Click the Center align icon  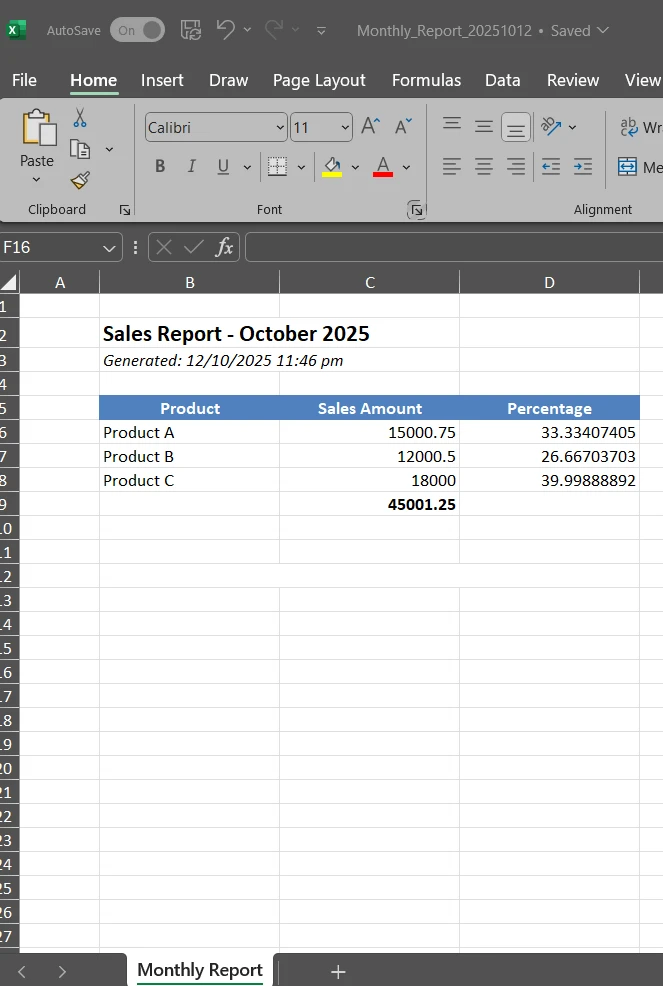[x=484, y=167]
